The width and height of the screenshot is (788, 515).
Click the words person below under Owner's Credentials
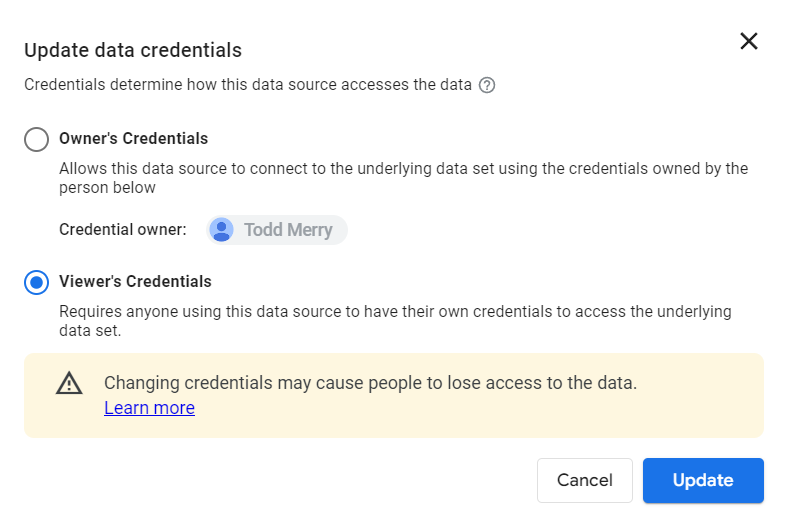[x=107, y=188]
